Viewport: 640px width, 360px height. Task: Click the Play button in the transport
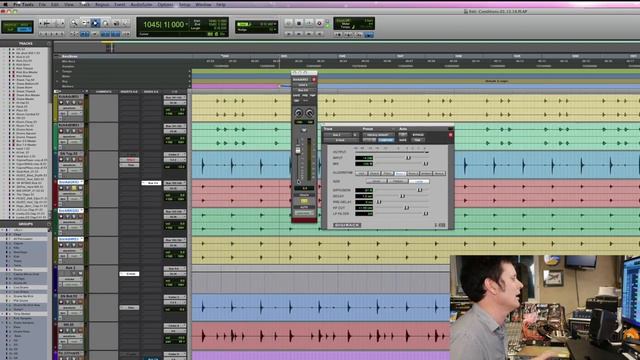[309, 23]
